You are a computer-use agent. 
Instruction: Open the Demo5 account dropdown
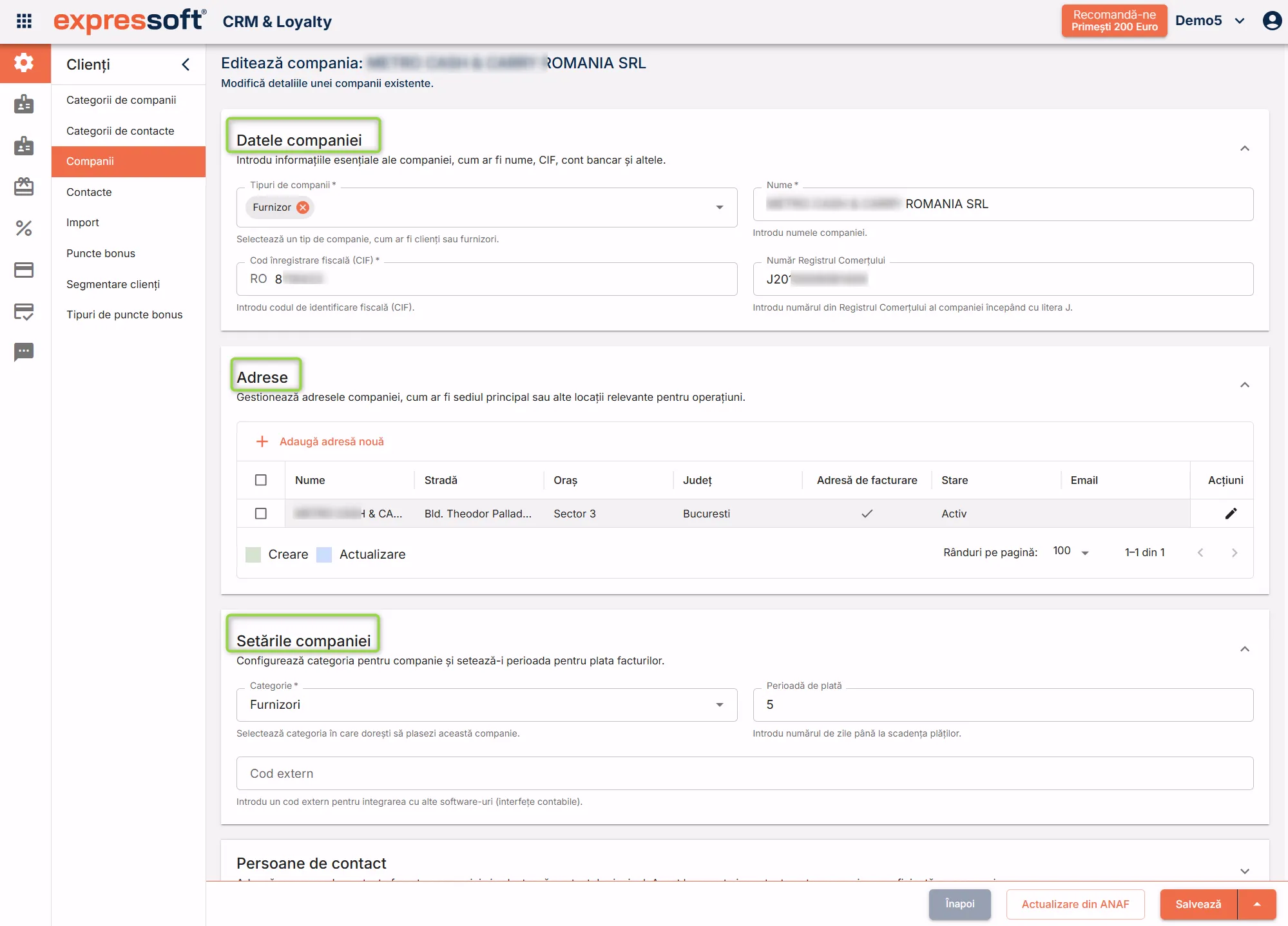pyautogui.click(x=1210, y=21)
